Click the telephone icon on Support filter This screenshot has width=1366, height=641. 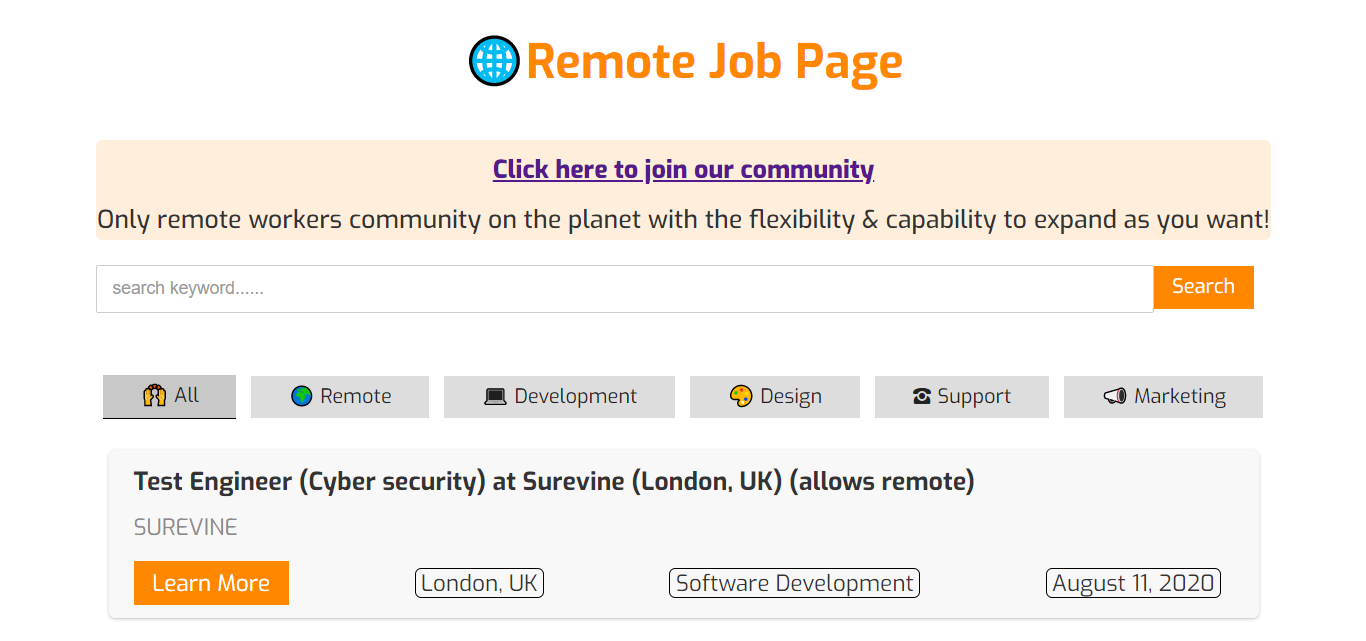922,397
